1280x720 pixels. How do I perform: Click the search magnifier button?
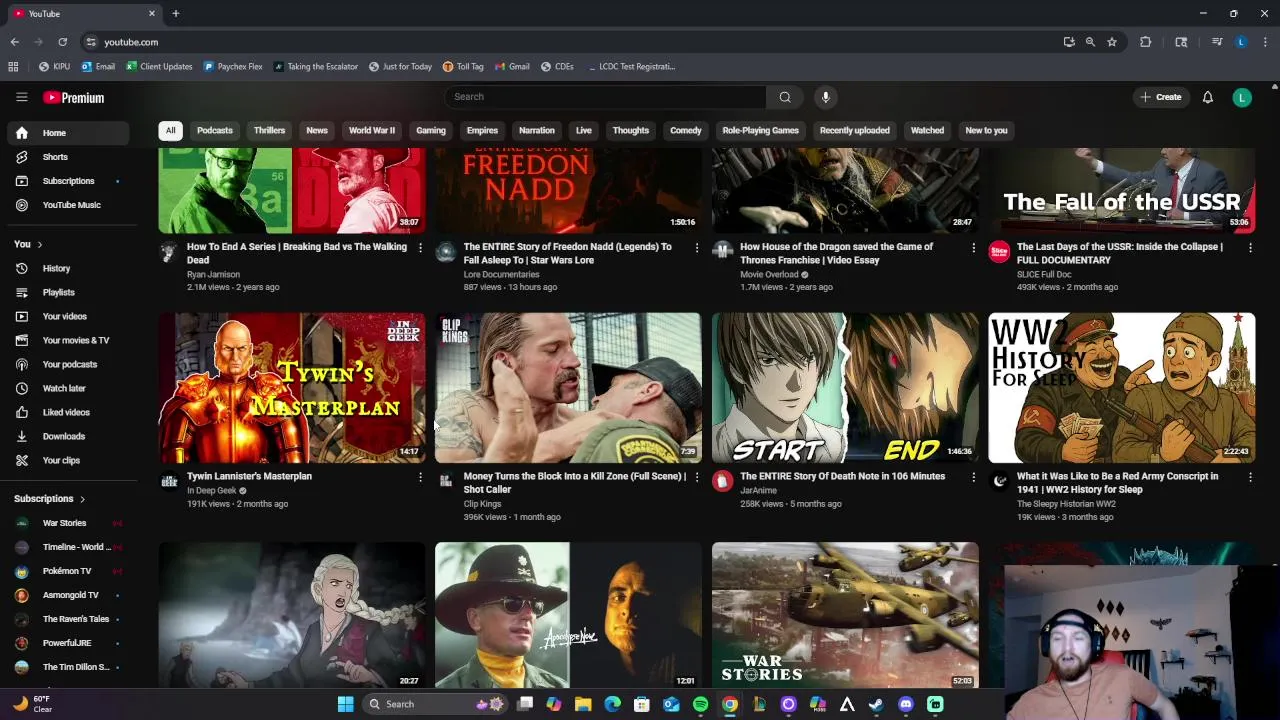pyautogui.click(x=785, y=97)
